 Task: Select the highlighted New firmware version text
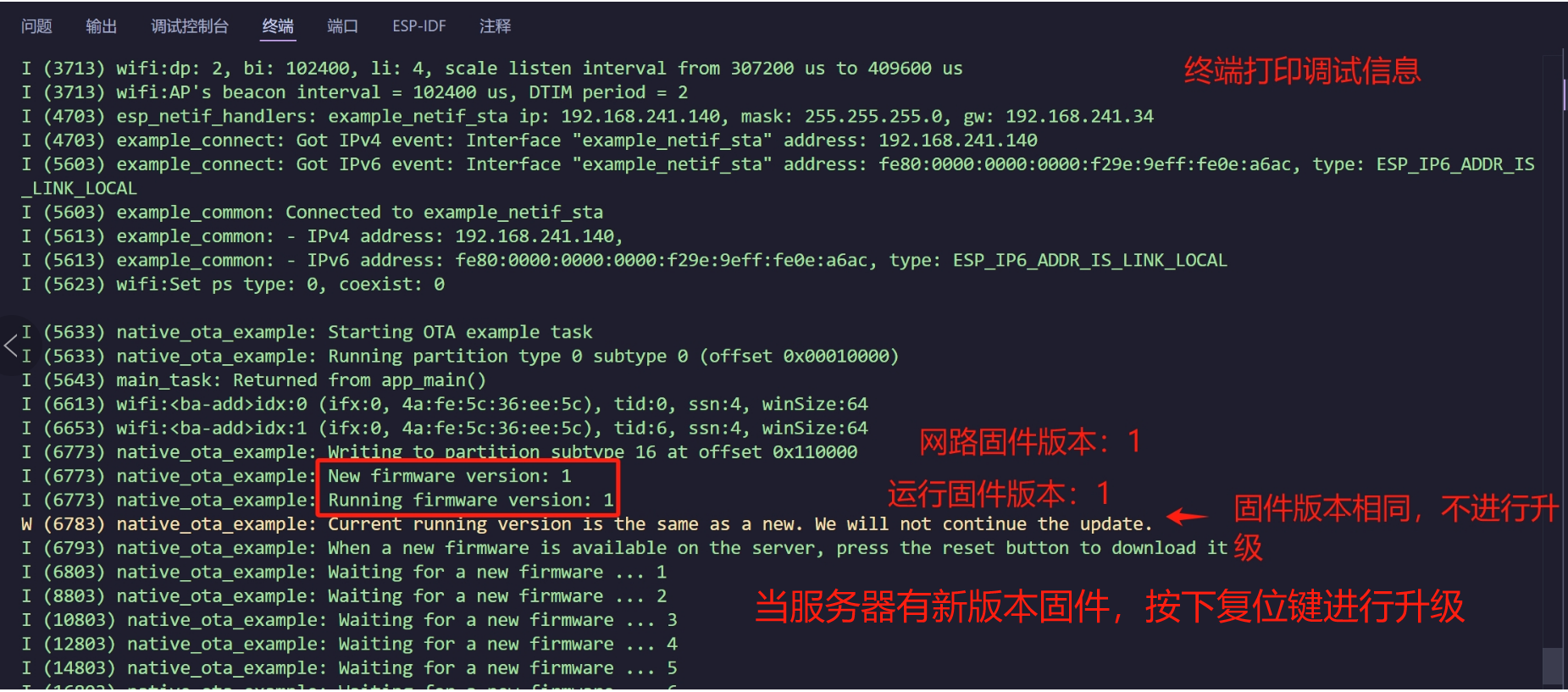pyautogui.click(x=449, y=476)
